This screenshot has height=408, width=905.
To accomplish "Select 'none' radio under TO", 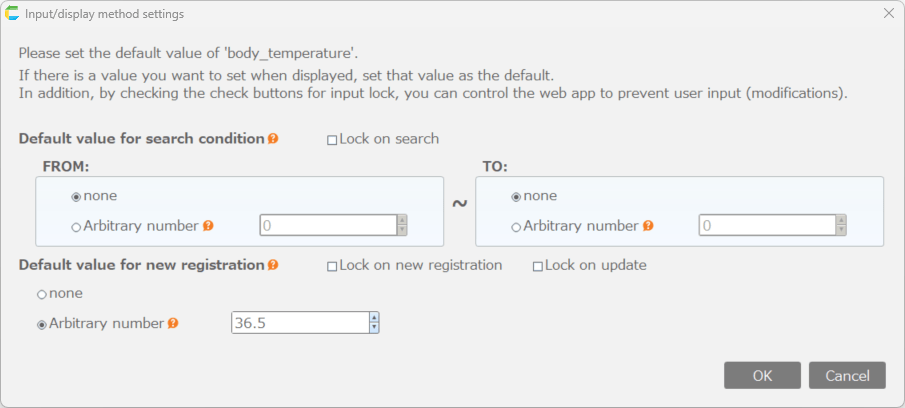I will pyautogui.click(x=516, y=197).
